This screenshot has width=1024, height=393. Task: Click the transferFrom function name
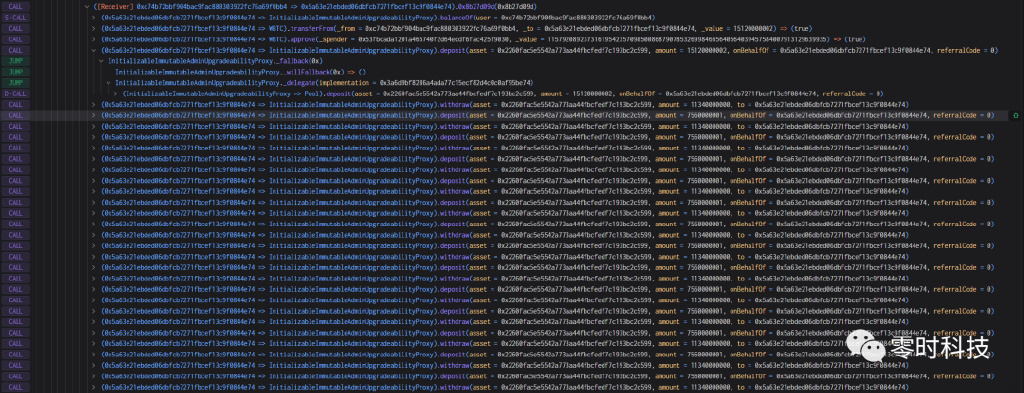[311, 28]
